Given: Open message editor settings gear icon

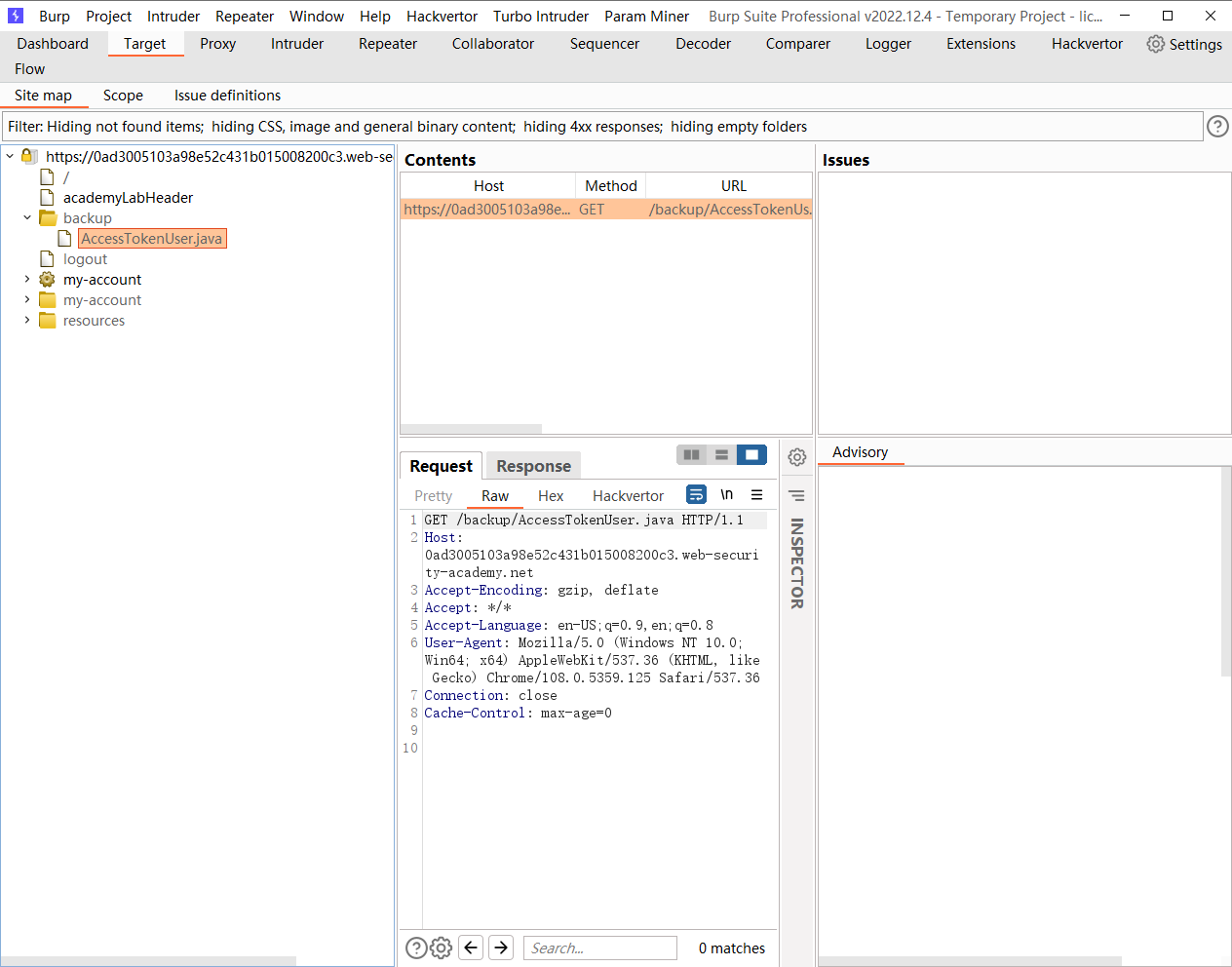Looking at the screenshot, I should point(797,457).
